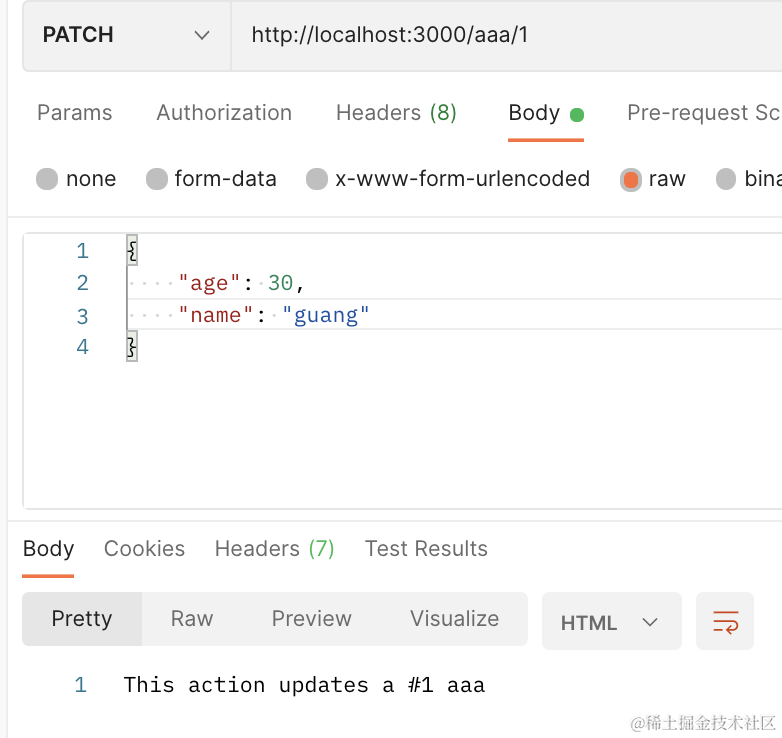782x738 pixels.
Task: Open request Headers (8) tab
Action: pyautogui.click(x=396, y=113)
